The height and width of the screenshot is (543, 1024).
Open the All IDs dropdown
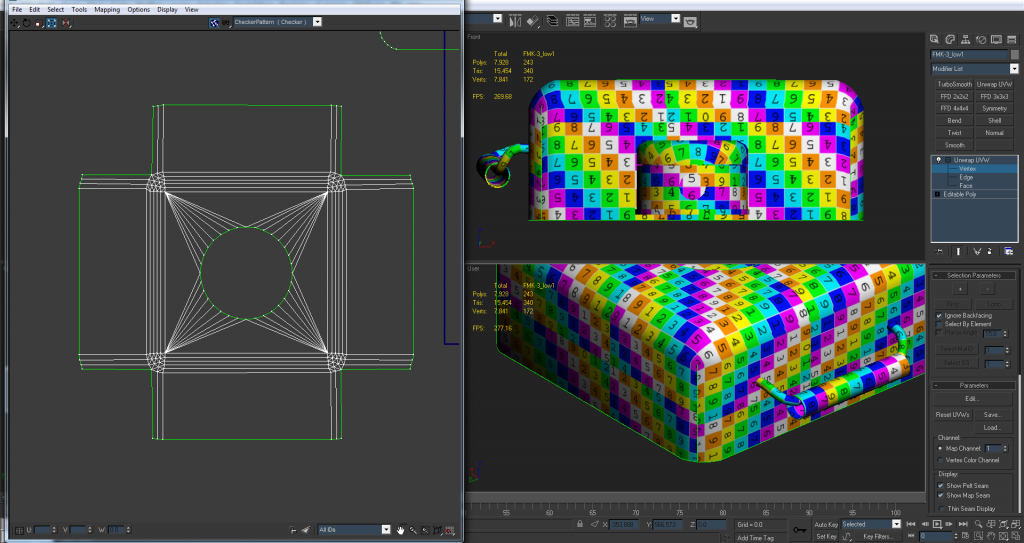(385, 529)
